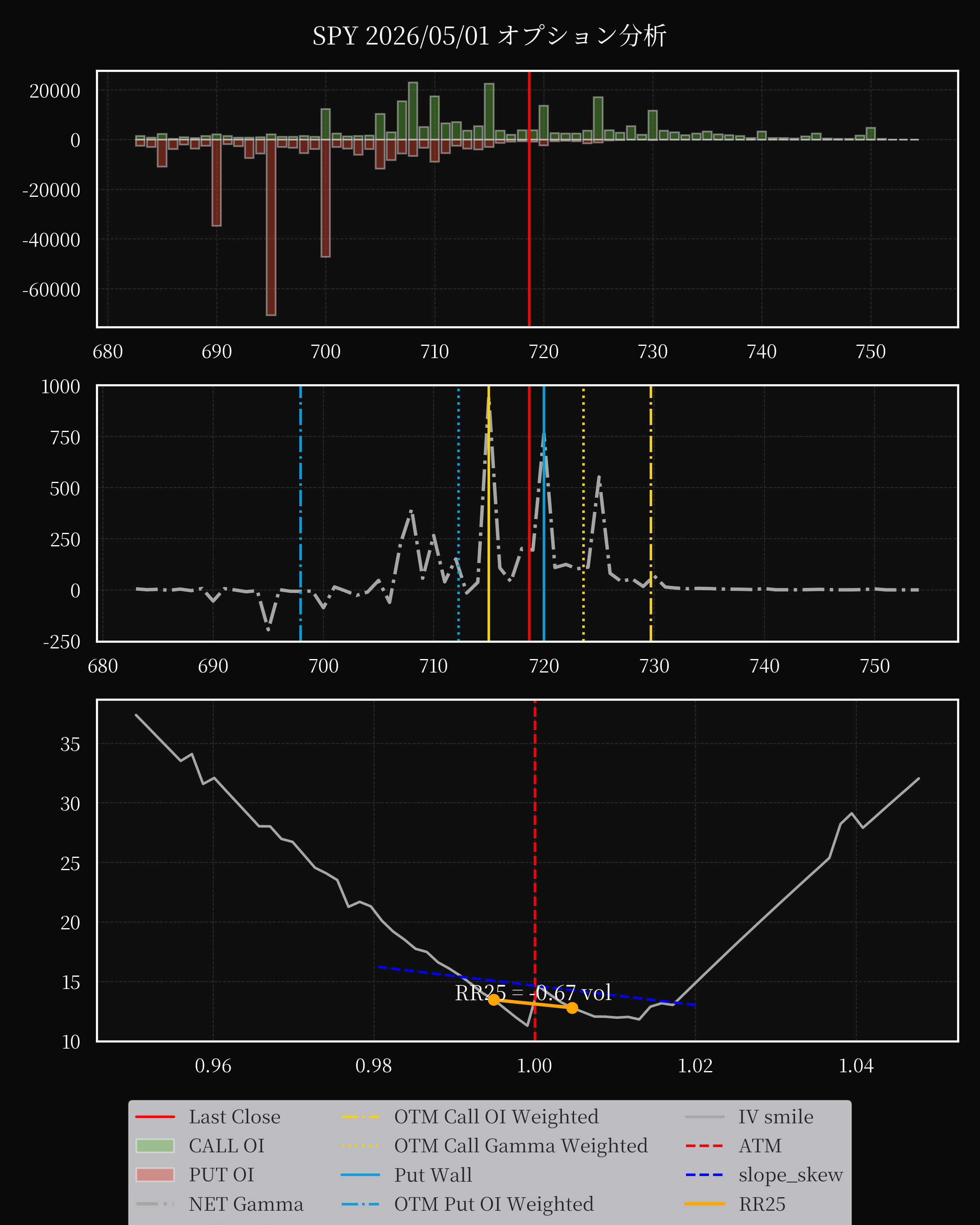Click the net gamma peak near 725
This screenshot has width=980, height=1225.
coord(599,478)
